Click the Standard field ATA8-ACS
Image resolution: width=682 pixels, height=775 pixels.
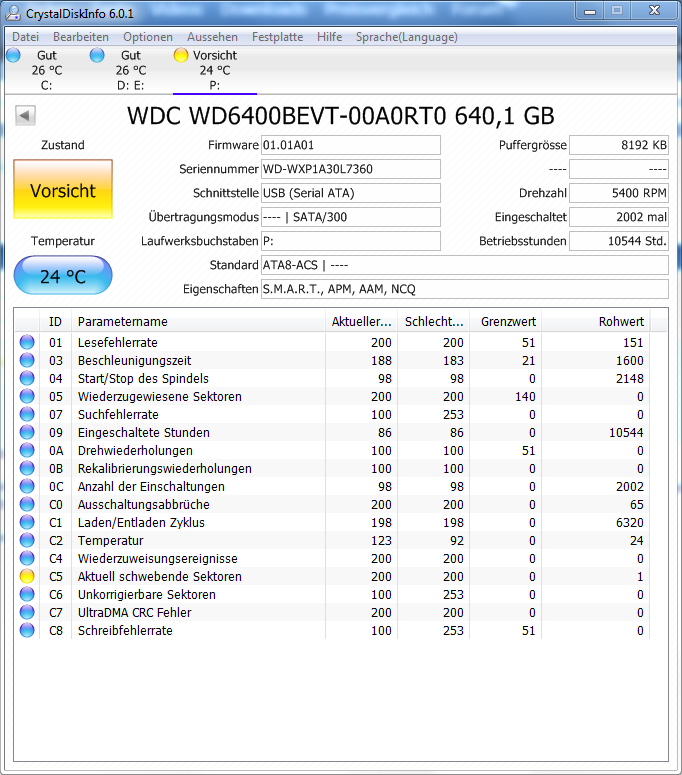tap(465, 265)
